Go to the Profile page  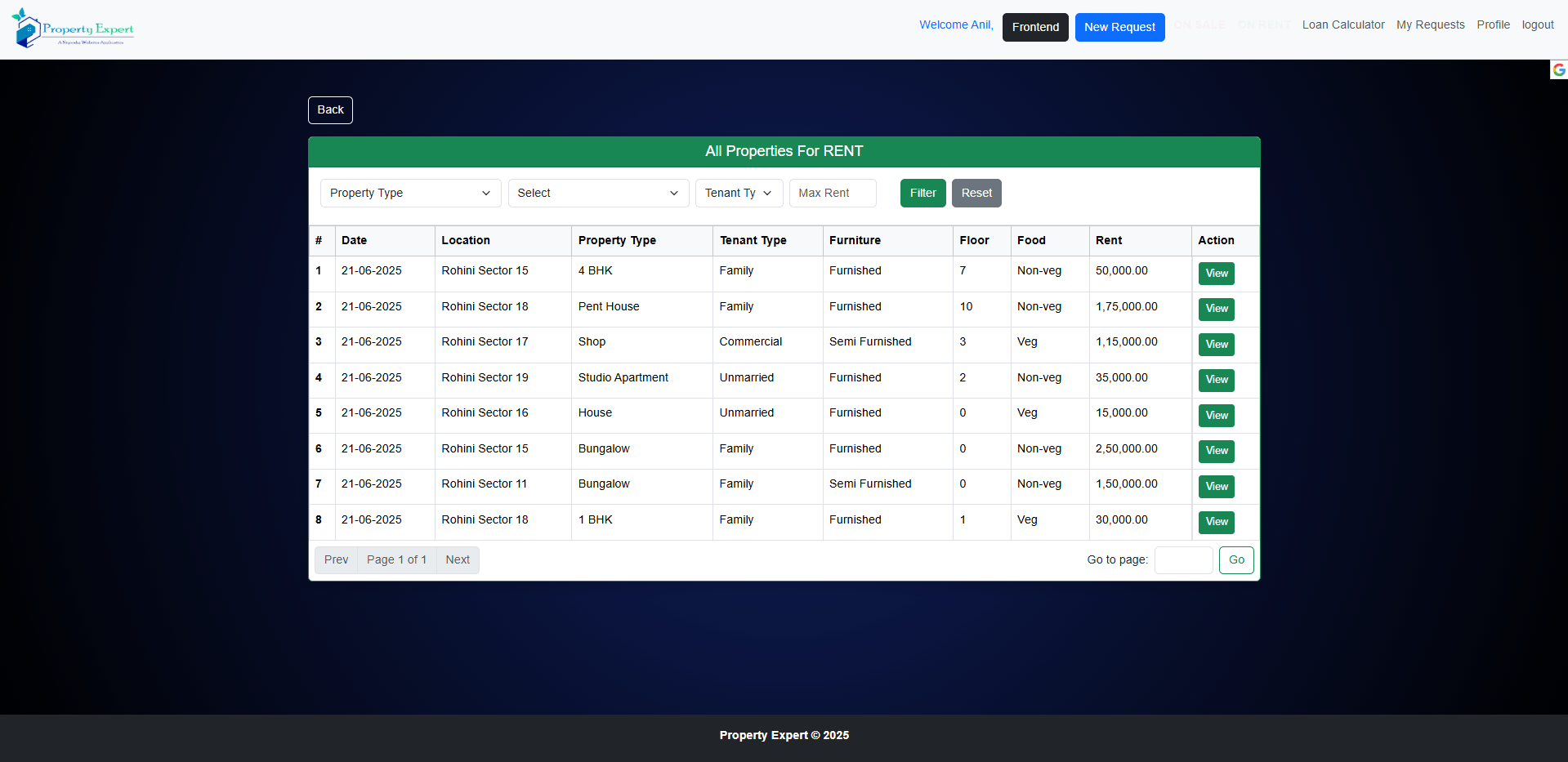click(x=1493, y=25)
